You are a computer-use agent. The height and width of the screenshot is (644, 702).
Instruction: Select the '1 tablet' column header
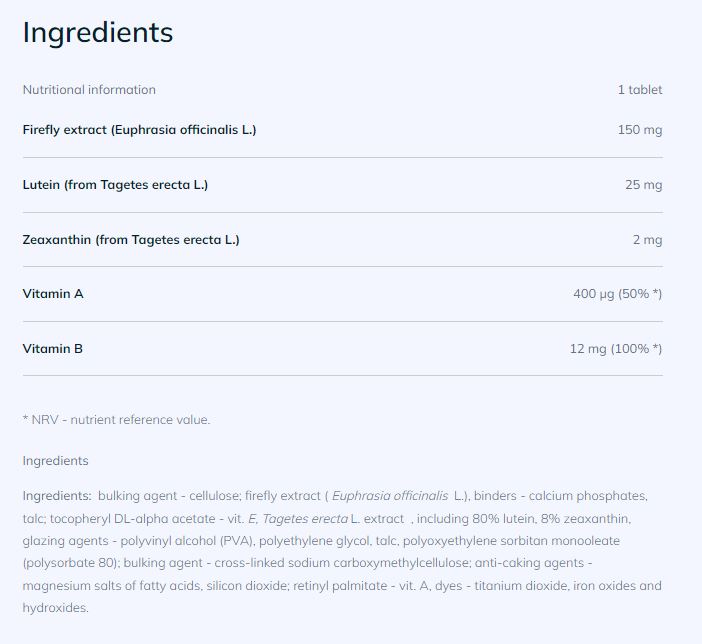click(x=639, y=90)
